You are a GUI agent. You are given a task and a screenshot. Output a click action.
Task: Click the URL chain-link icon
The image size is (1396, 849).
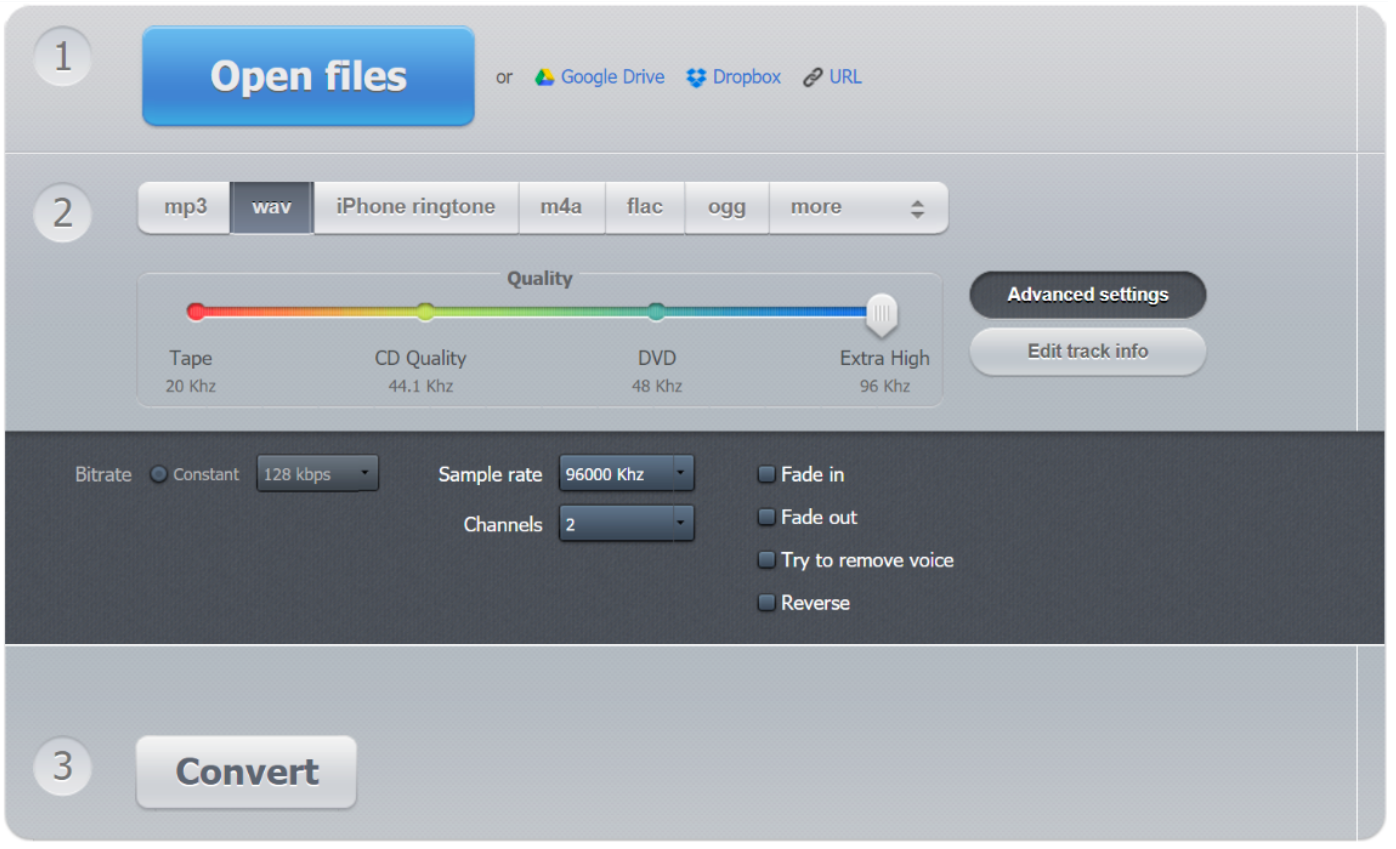click(813, 77)
